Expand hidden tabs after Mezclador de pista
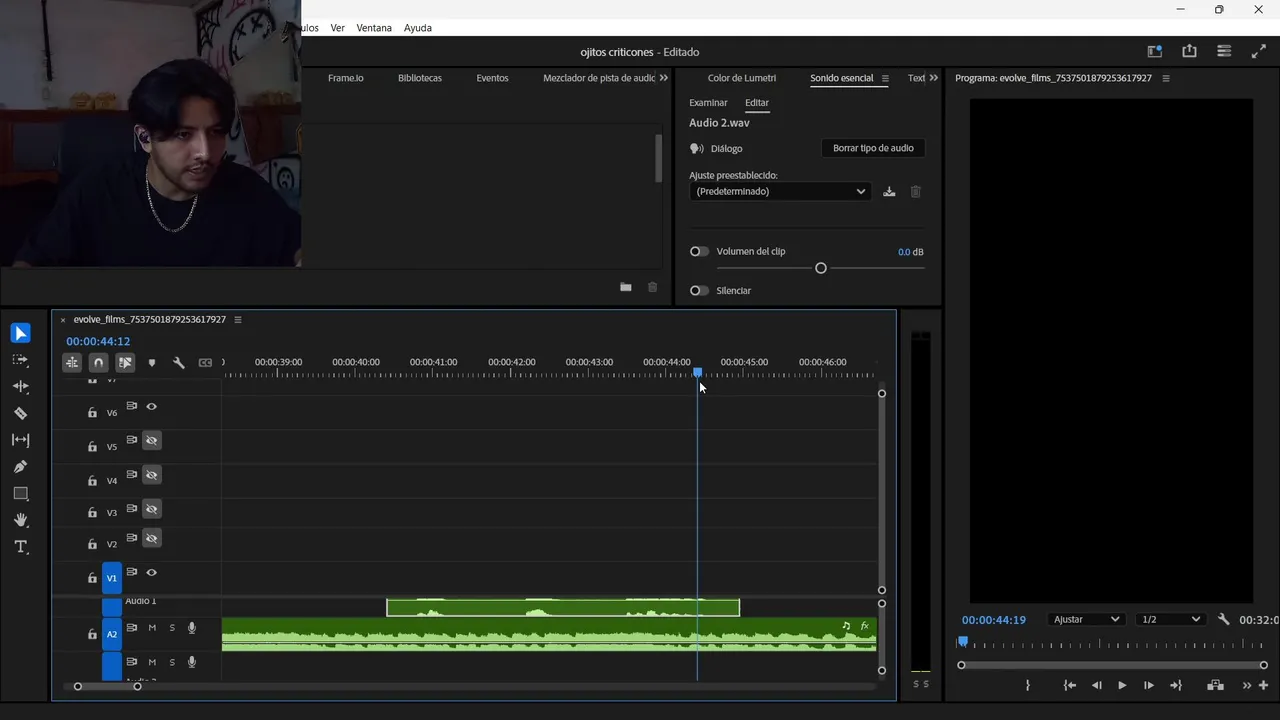 [x=664, y=78]
